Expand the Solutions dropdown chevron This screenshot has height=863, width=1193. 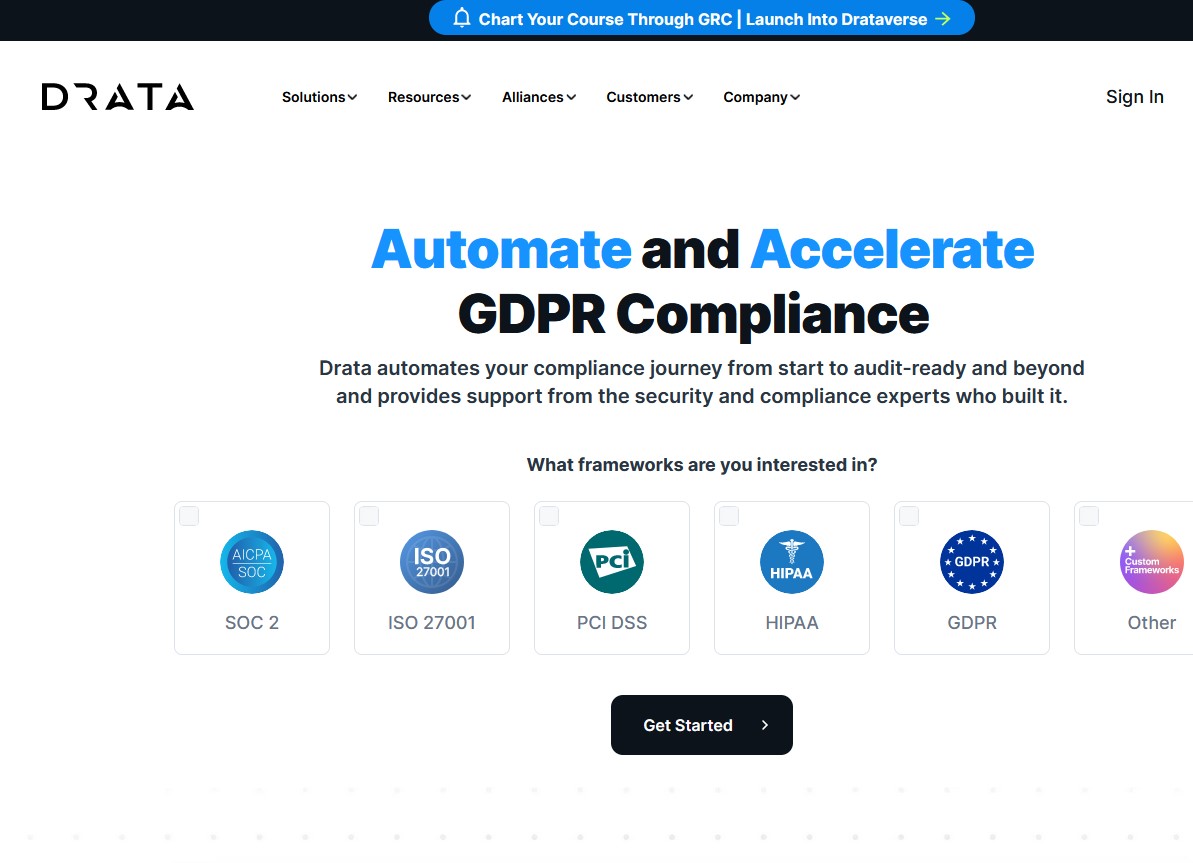coord(352,97)
